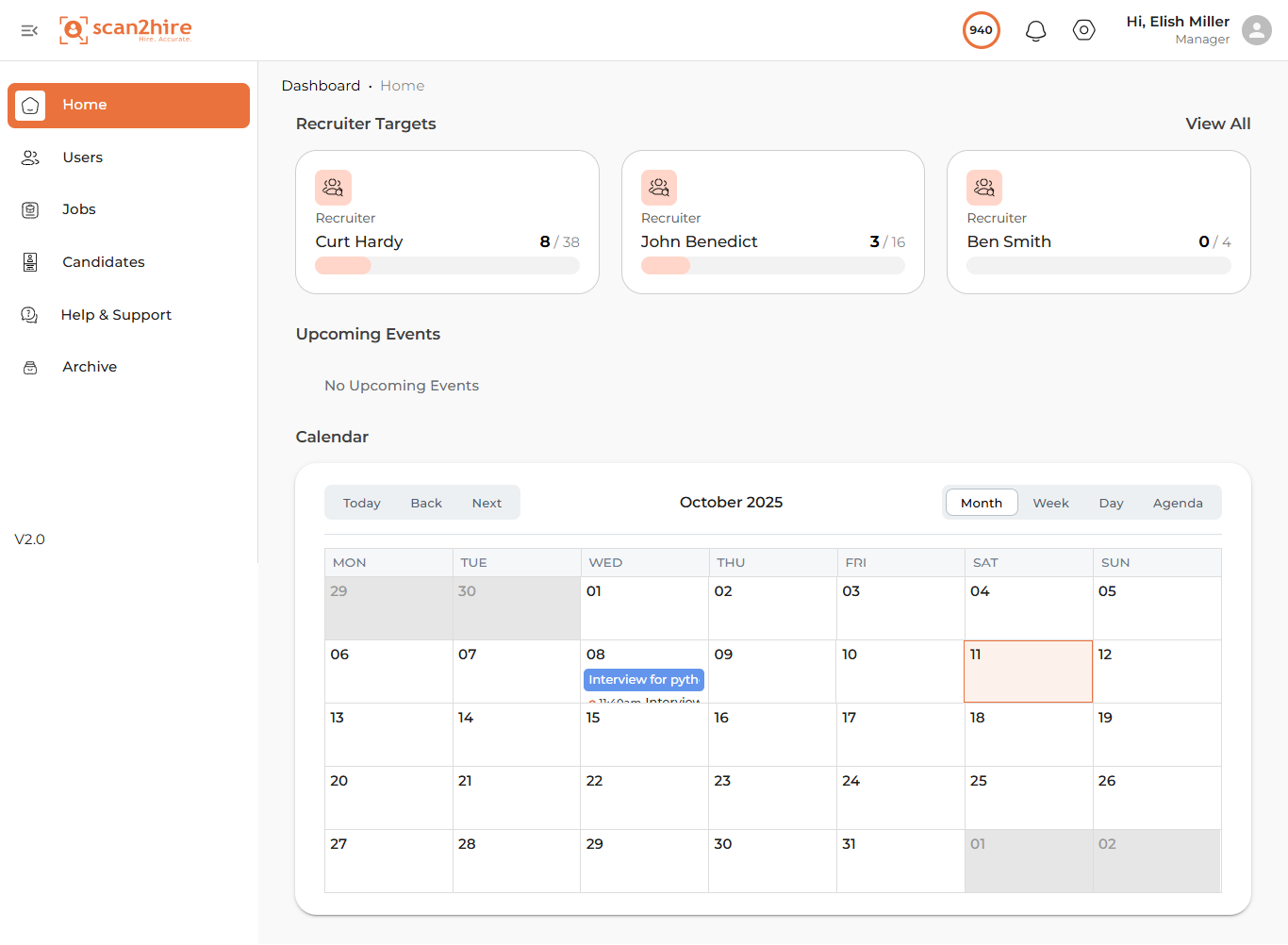Click the Jobs icon in sidebar

coord(30,209)
